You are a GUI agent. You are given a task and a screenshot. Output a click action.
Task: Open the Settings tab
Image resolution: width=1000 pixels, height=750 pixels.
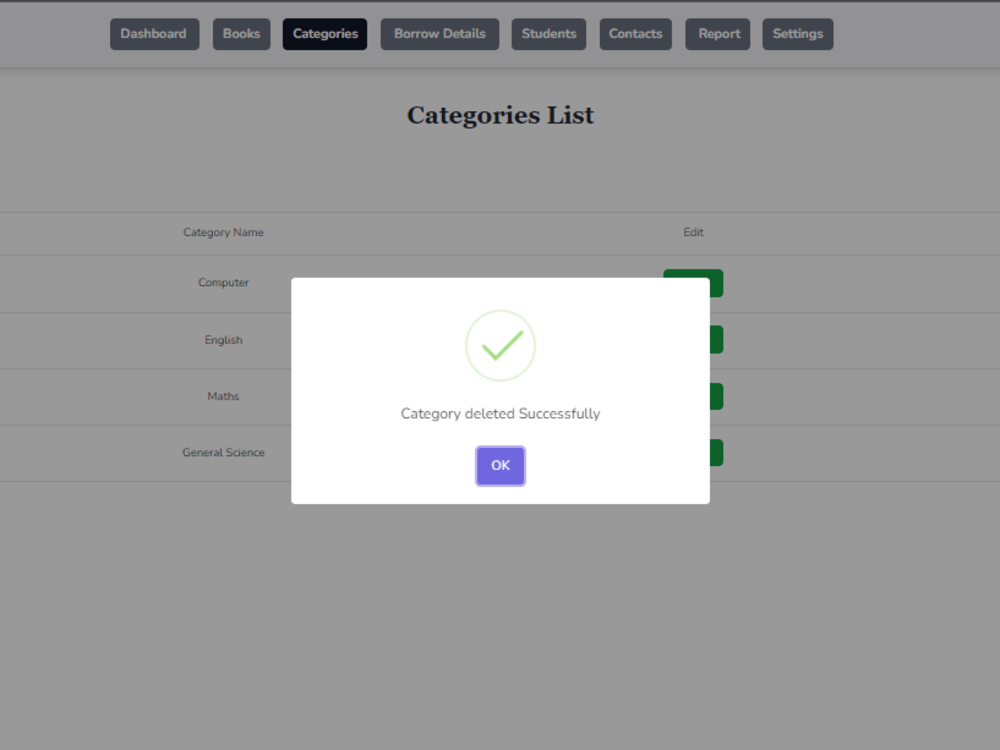pyautogui.click(x=797, y=33)
